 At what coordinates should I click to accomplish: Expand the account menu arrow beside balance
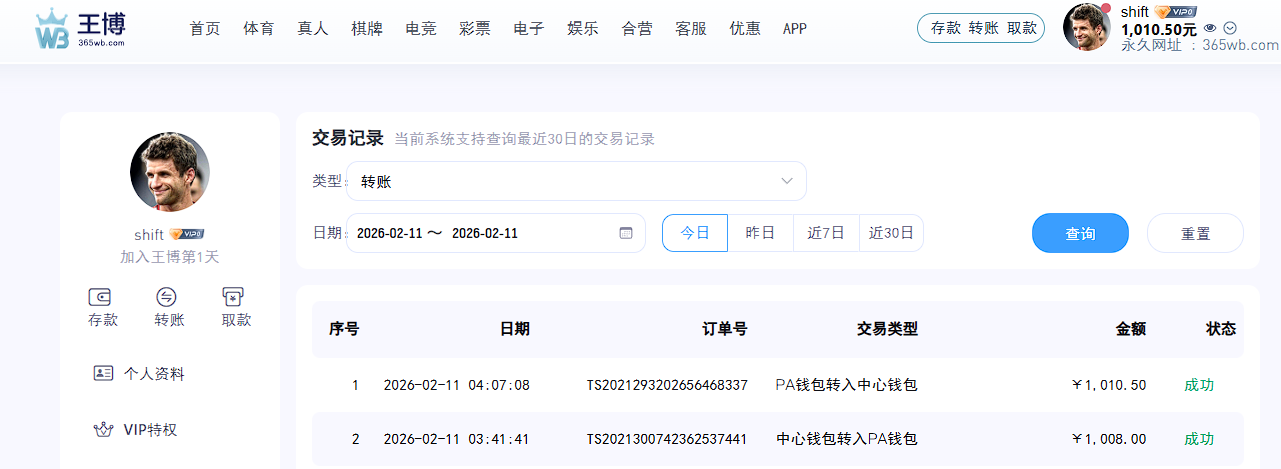tap(1230, 29)
